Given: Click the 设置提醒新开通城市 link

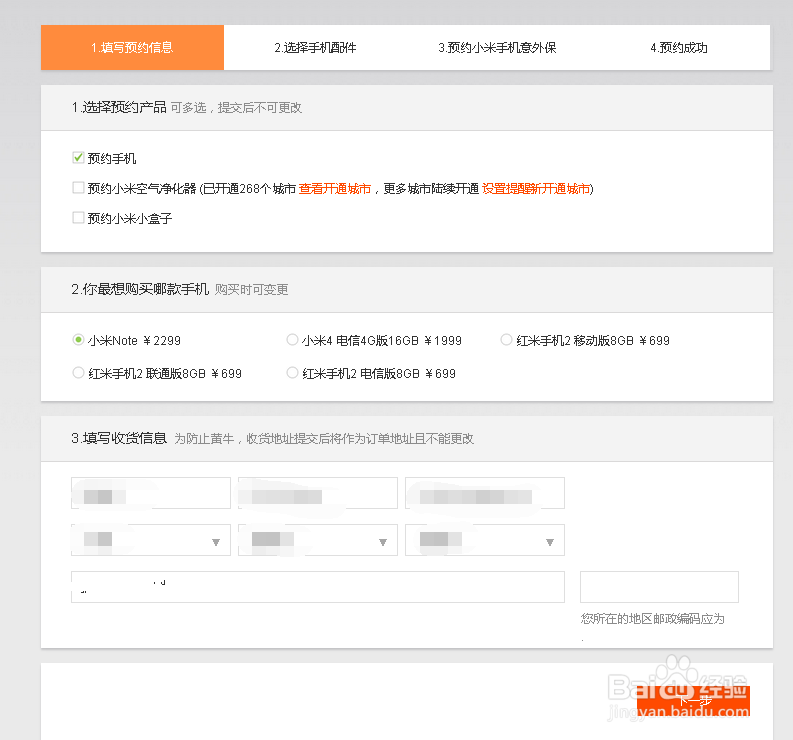Looking at the screenshot, I should click(536, 189).
